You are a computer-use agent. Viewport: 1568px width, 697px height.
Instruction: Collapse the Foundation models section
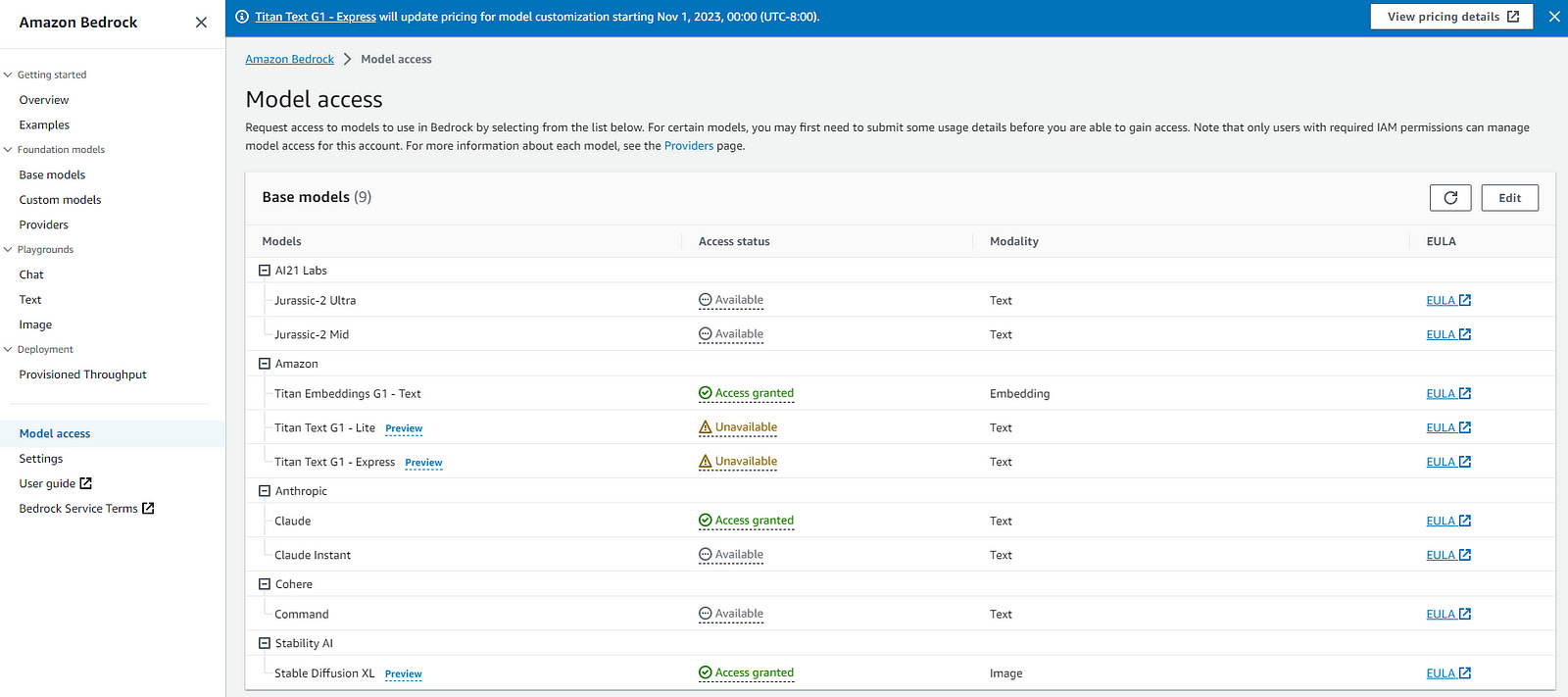coord(8,150)
